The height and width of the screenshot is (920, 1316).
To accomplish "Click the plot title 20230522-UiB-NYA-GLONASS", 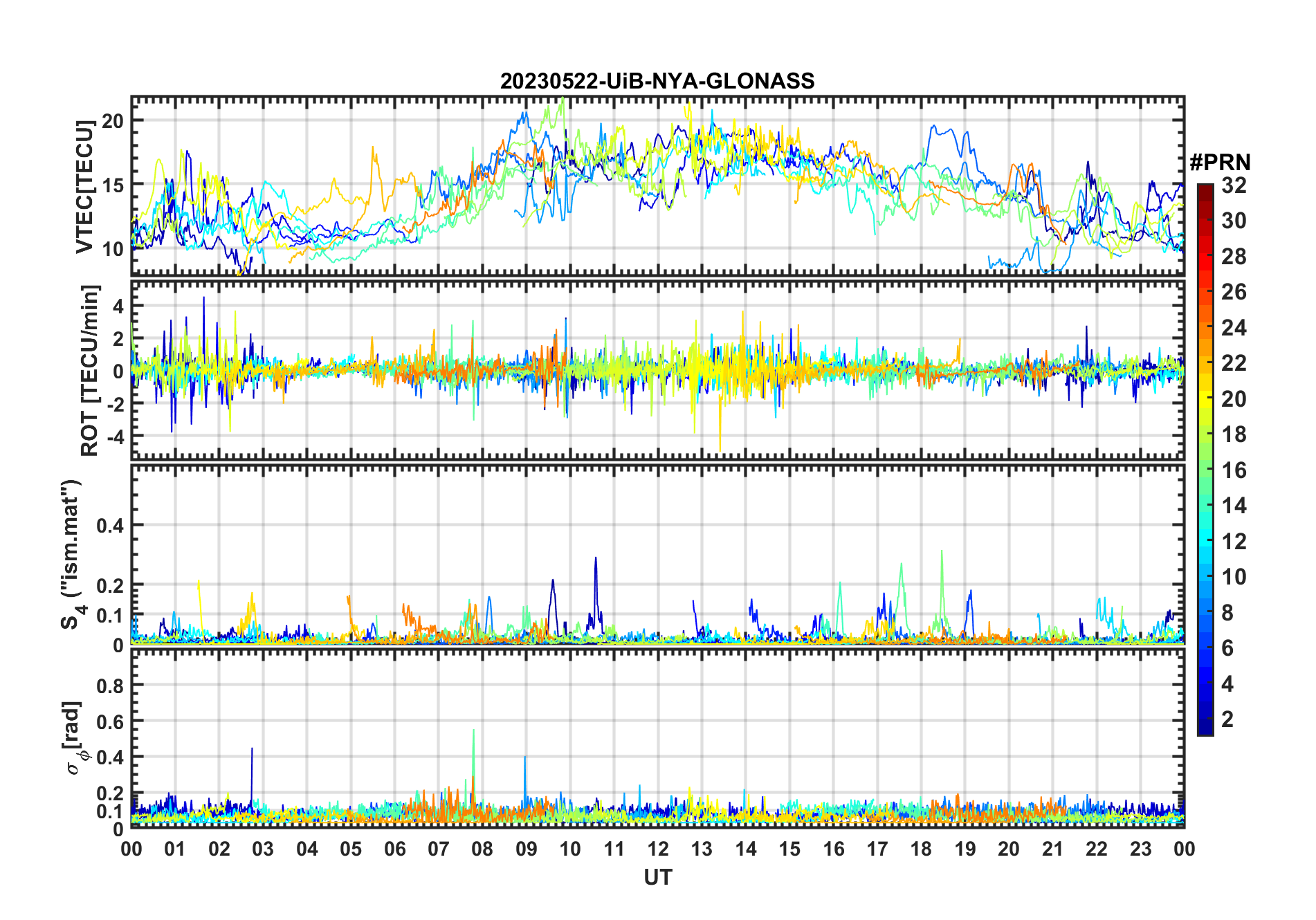I will pos(657,82).
